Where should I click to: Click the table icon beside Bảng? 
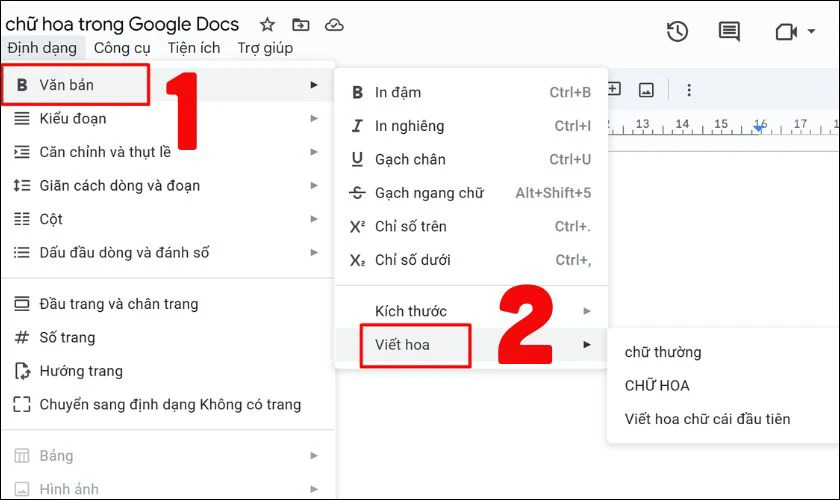point(22,456)
